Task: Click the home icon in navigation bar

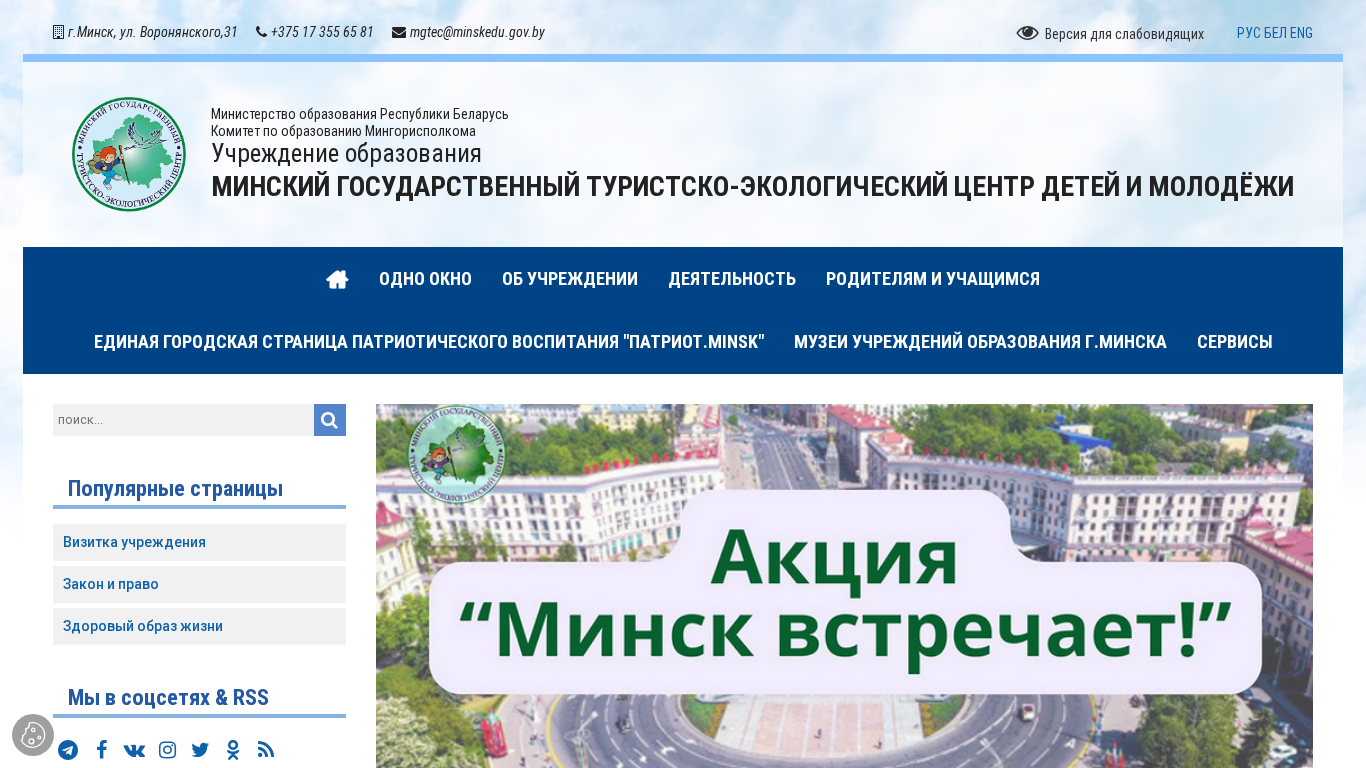Action: click(x=337, y=279)
